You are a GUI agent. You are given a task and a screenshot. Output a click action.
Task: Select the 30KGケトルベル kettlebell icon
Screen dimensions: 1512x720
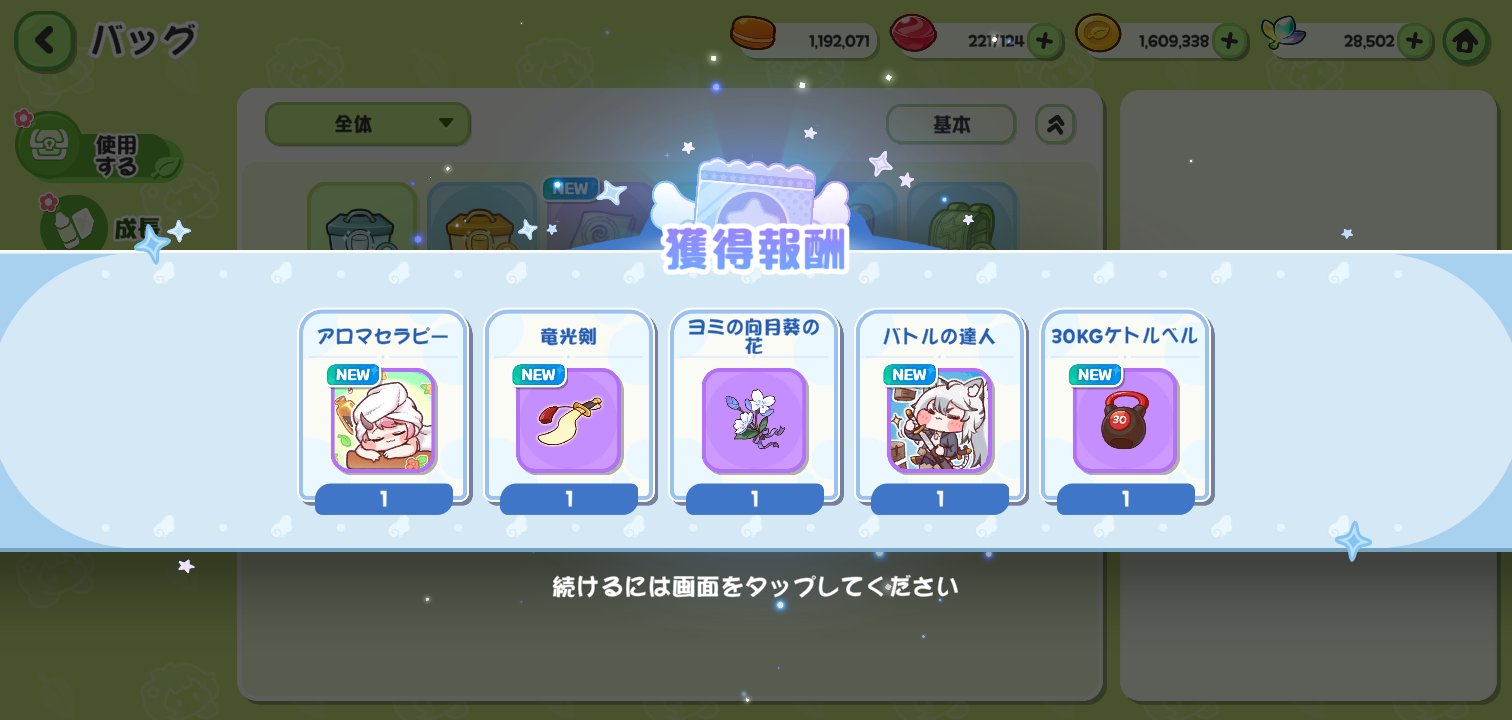pos(1126,421)
